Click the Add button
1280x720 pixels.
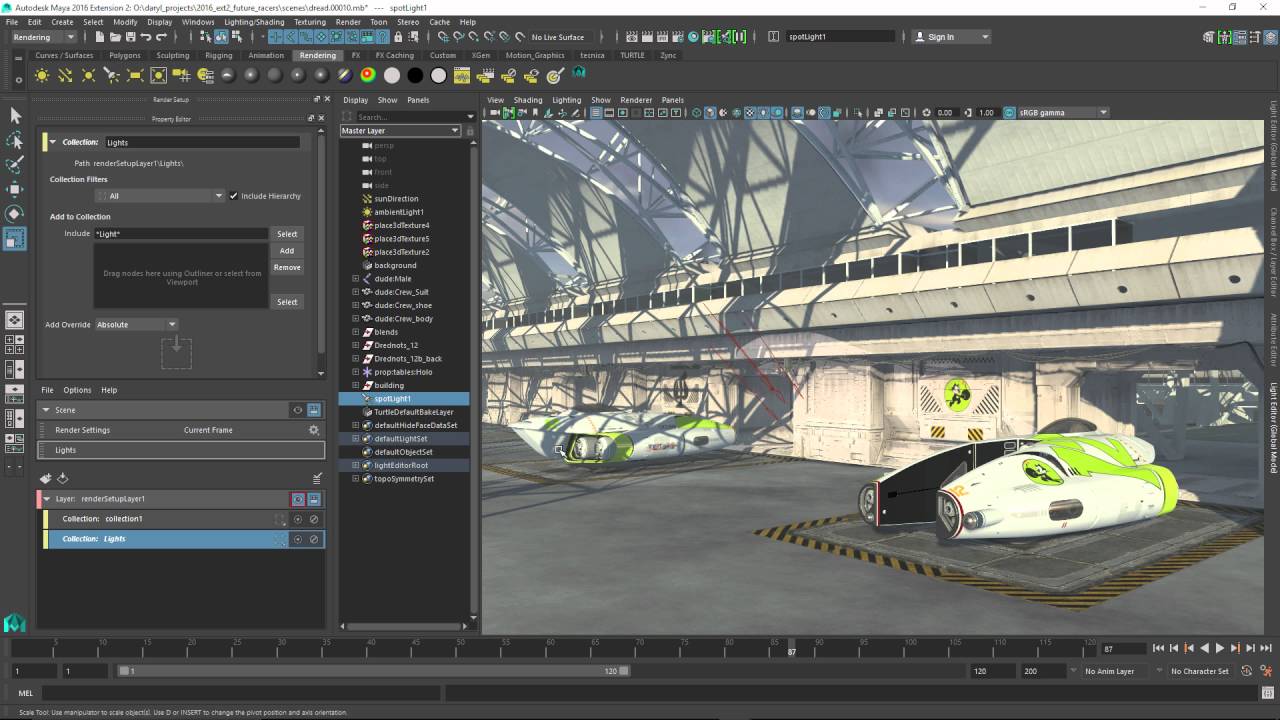(x=287, y=251)
